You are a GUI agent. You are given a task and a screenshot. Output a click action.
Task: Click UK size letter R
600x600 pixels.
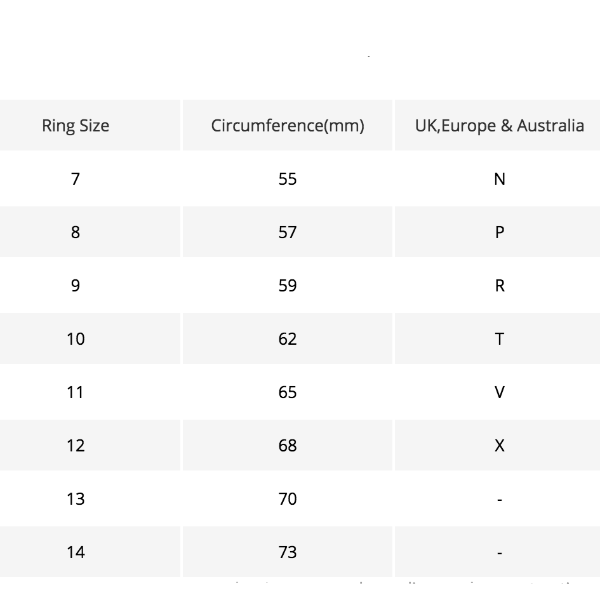click(x=500, y=285)
